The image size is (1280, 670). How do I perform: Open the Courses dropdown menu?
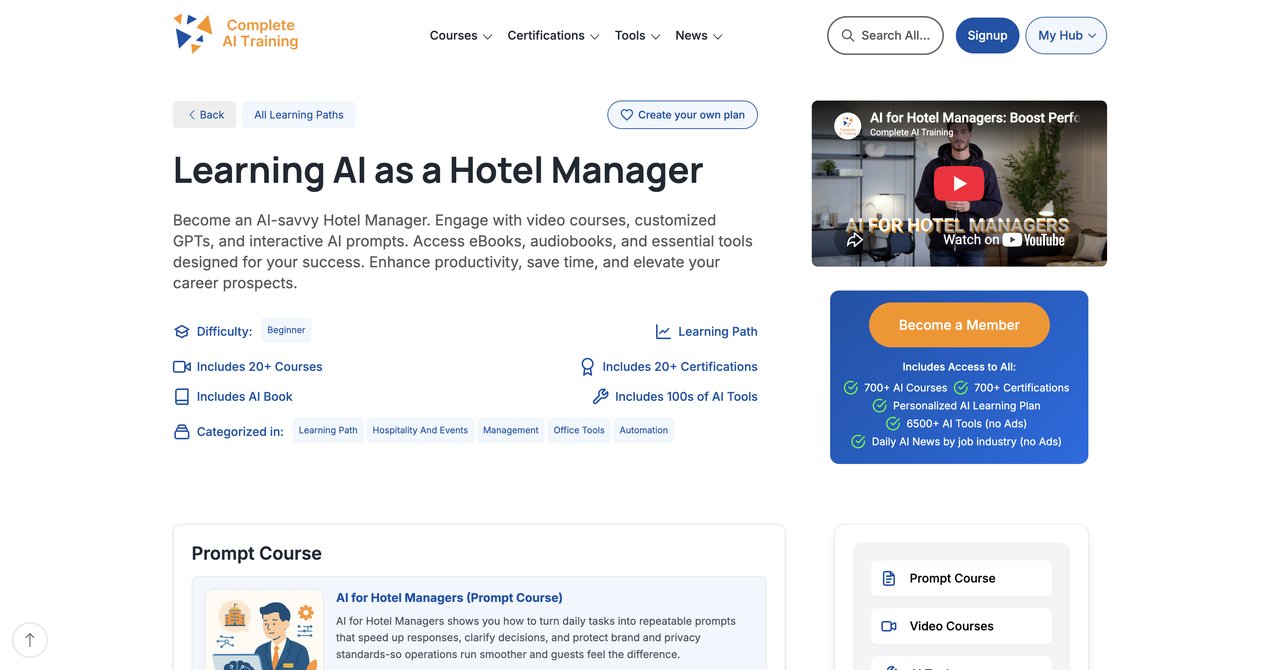point(461,35)
